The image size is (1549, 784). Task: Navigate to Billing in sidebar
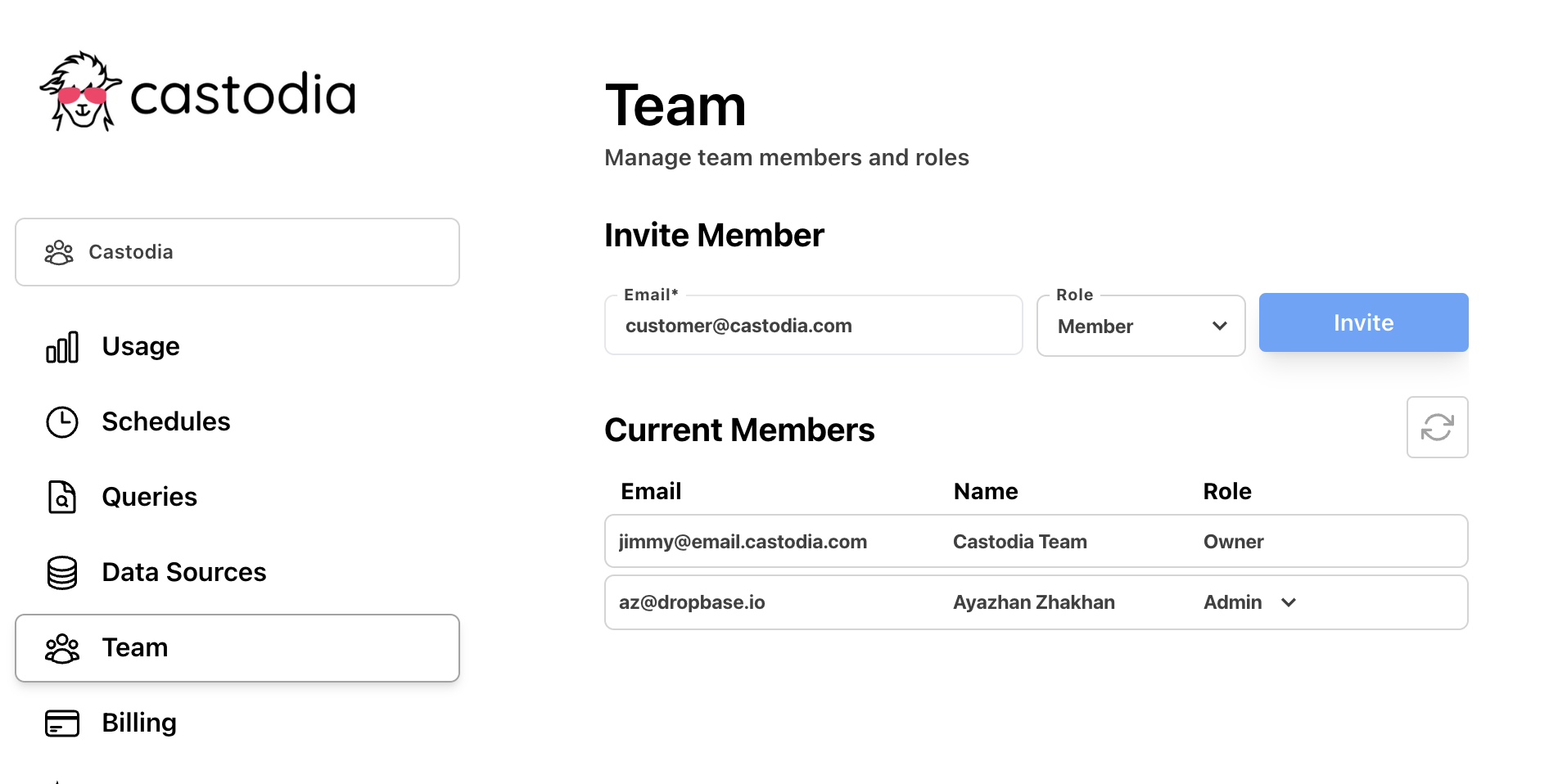coord(139,723)
